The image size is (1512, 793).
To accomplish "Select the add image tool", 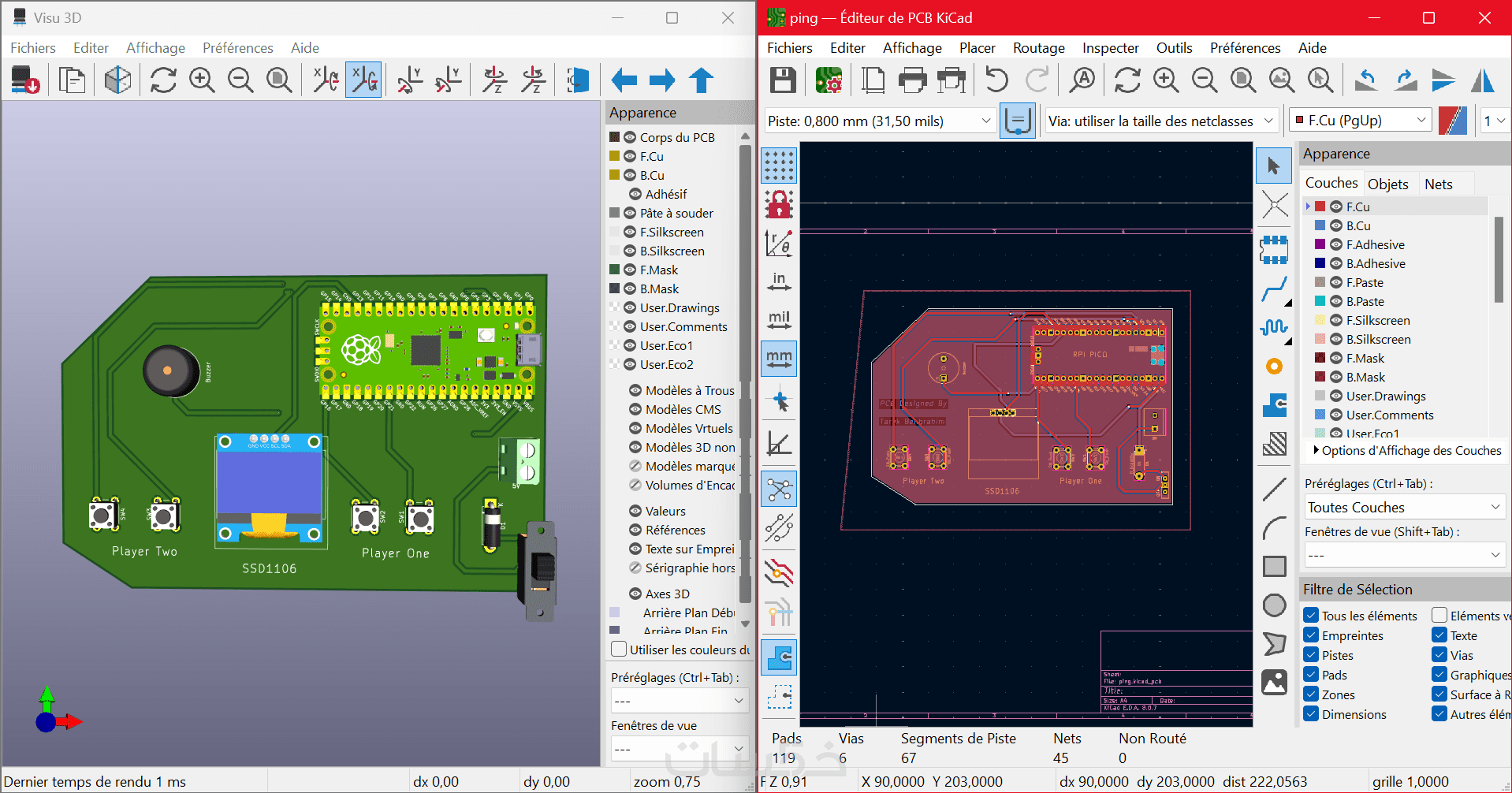I will tap(1274, 683).
